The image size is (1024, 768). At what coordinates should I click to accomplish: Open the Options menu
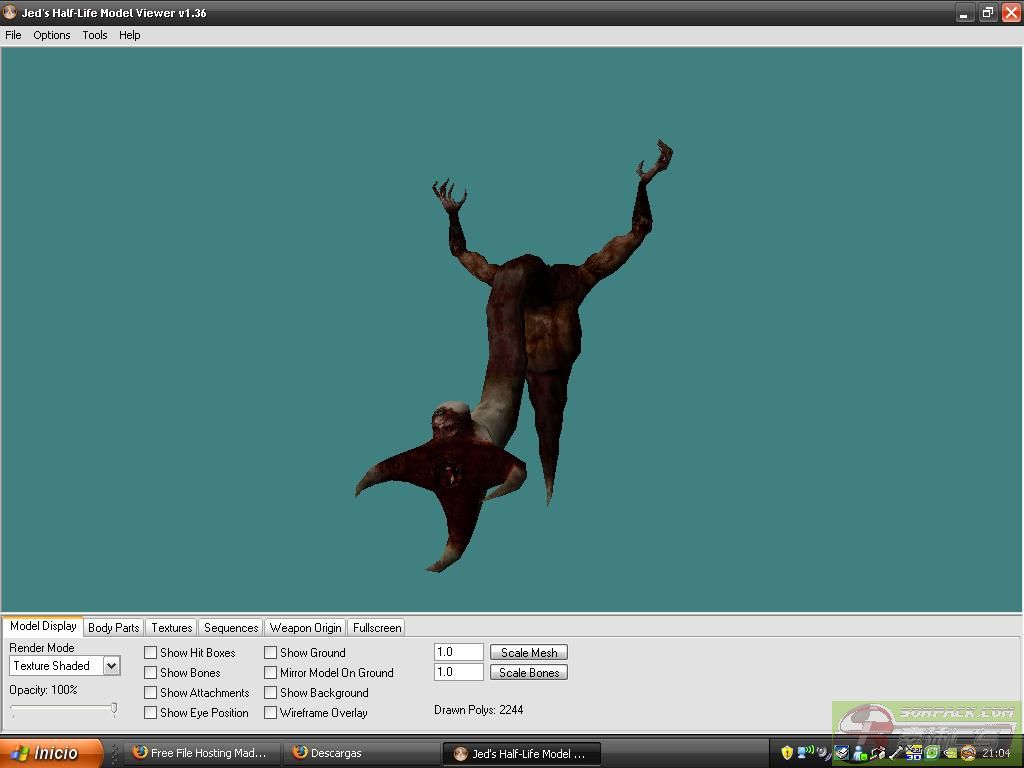[x=52, y=35]
